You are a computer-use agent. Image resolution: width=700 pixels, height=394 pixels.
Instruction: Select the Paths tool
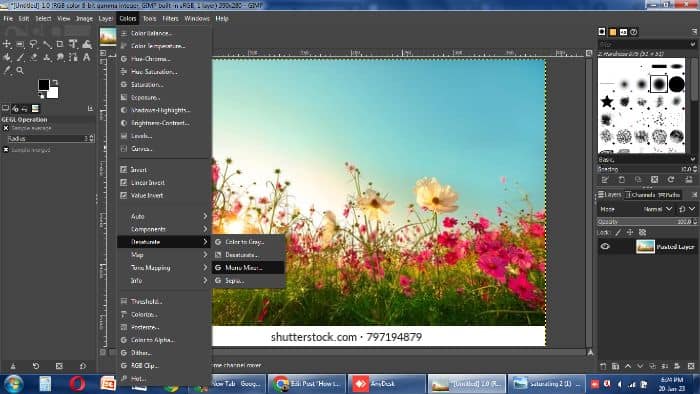pyautogui.click(x=73, y=57)
